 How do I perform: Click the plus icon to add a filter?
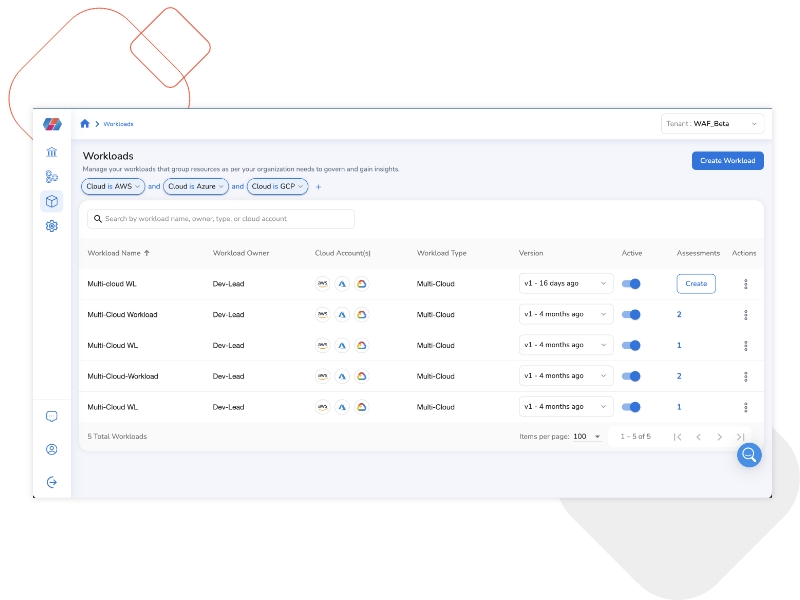318,187
